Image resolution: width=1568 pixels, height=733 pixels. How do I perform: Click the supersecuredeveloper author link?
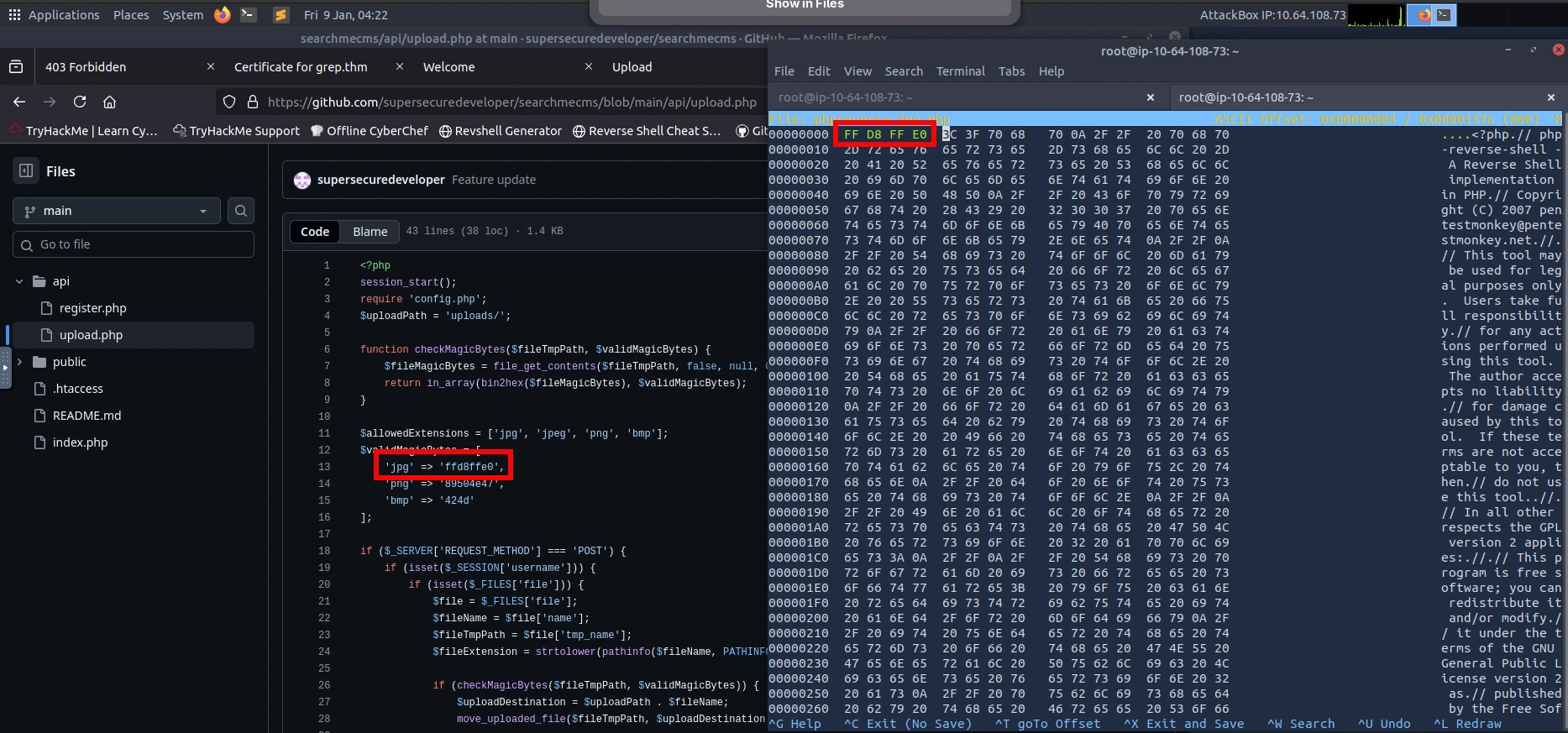(380, 180)
